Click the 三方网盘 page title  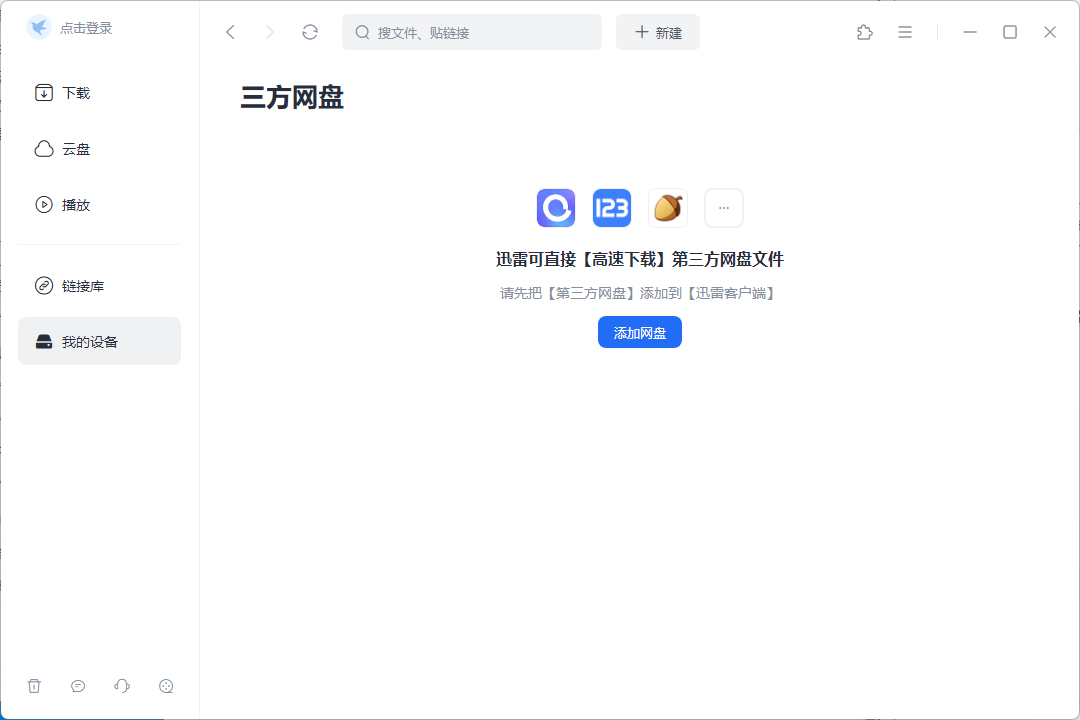[x=292, y=97]
